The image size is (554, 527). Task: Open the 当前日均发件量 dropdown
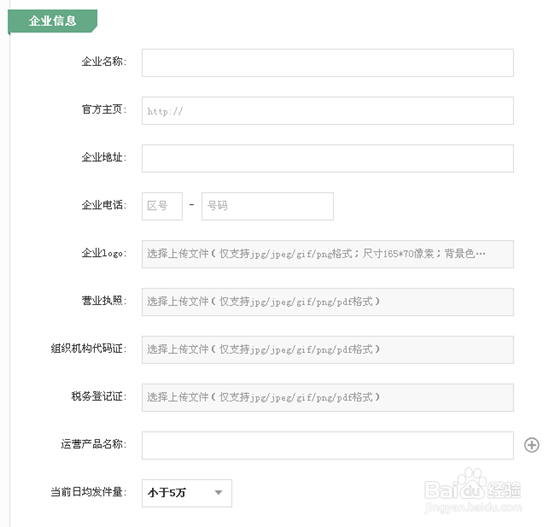click(187, 493)
